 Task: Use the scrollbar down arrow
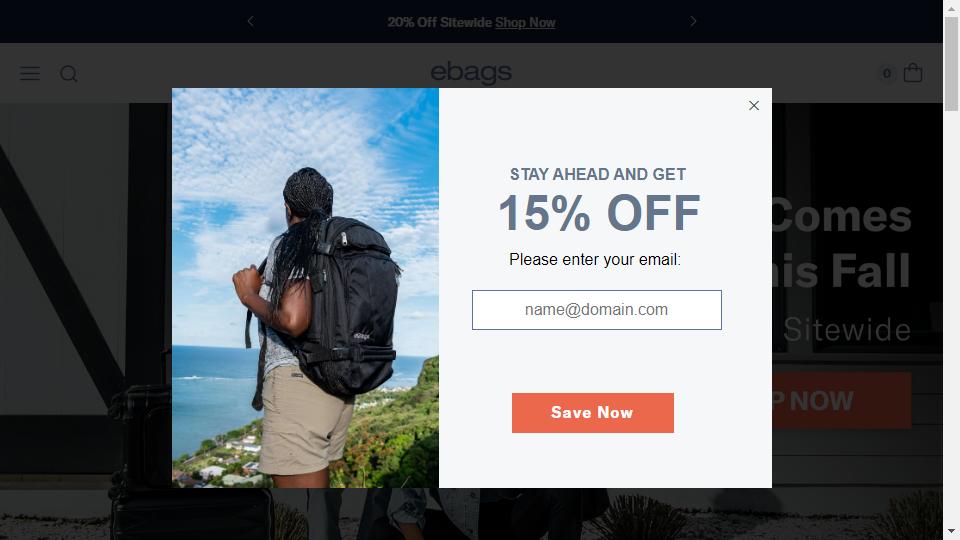coord(951,531)
